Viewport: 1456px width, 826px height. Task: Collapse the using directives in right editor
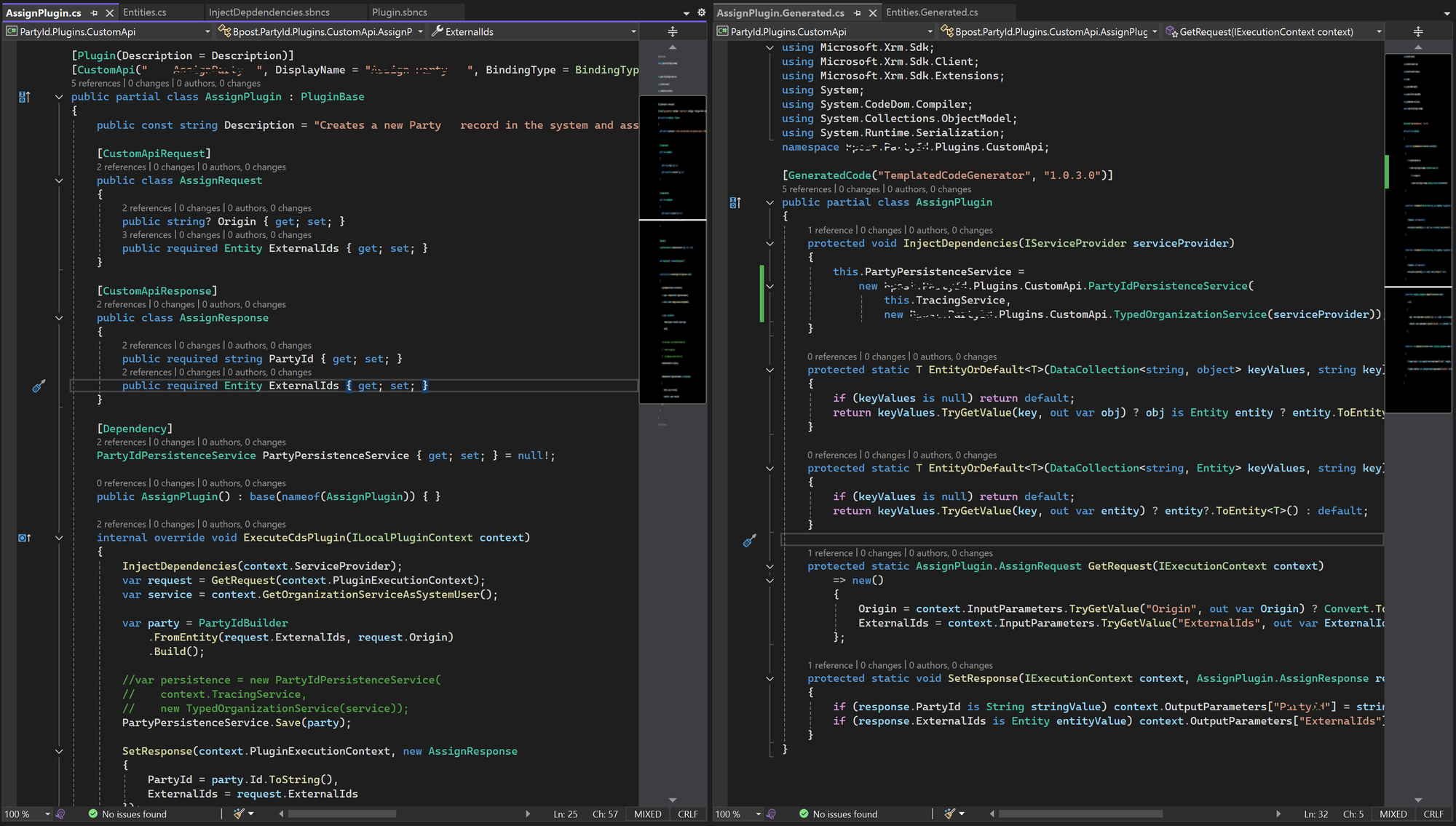[769, 47]
